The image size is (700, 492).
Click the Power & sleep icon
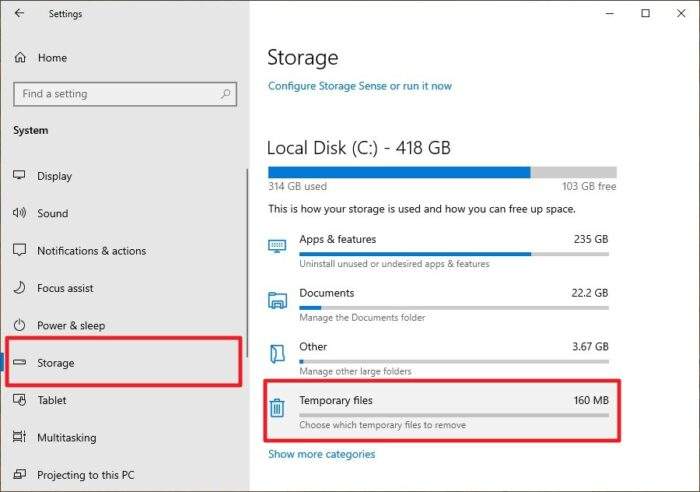click(19, 325)
